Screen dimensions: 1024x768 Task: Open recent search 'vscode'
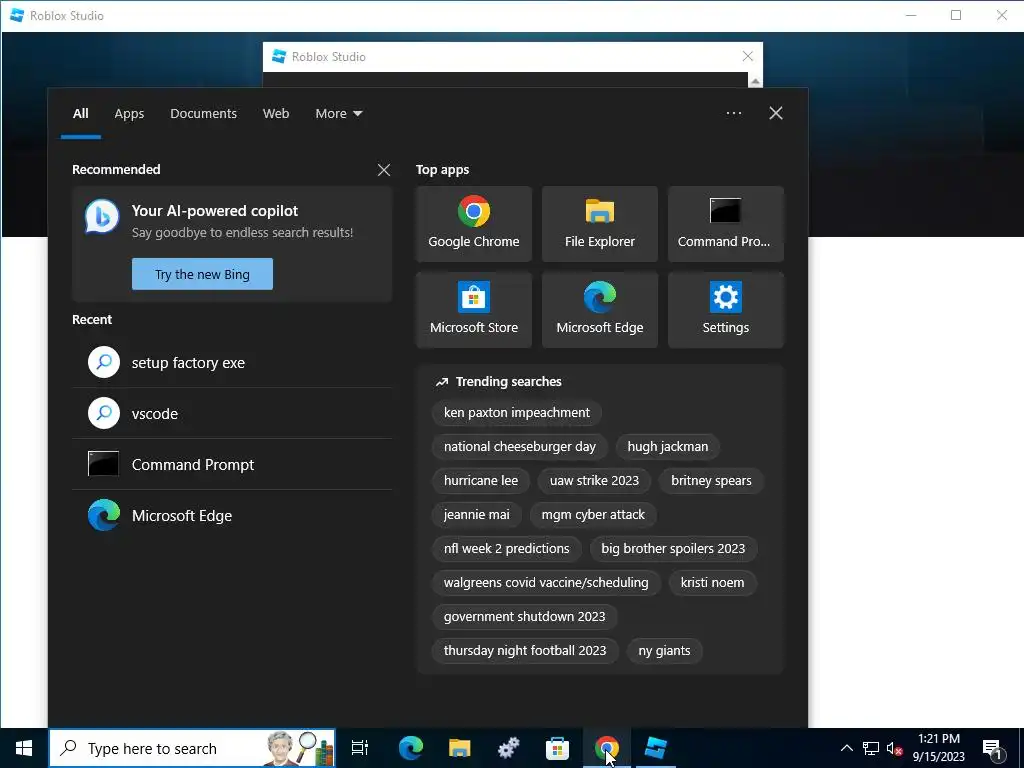232,413
